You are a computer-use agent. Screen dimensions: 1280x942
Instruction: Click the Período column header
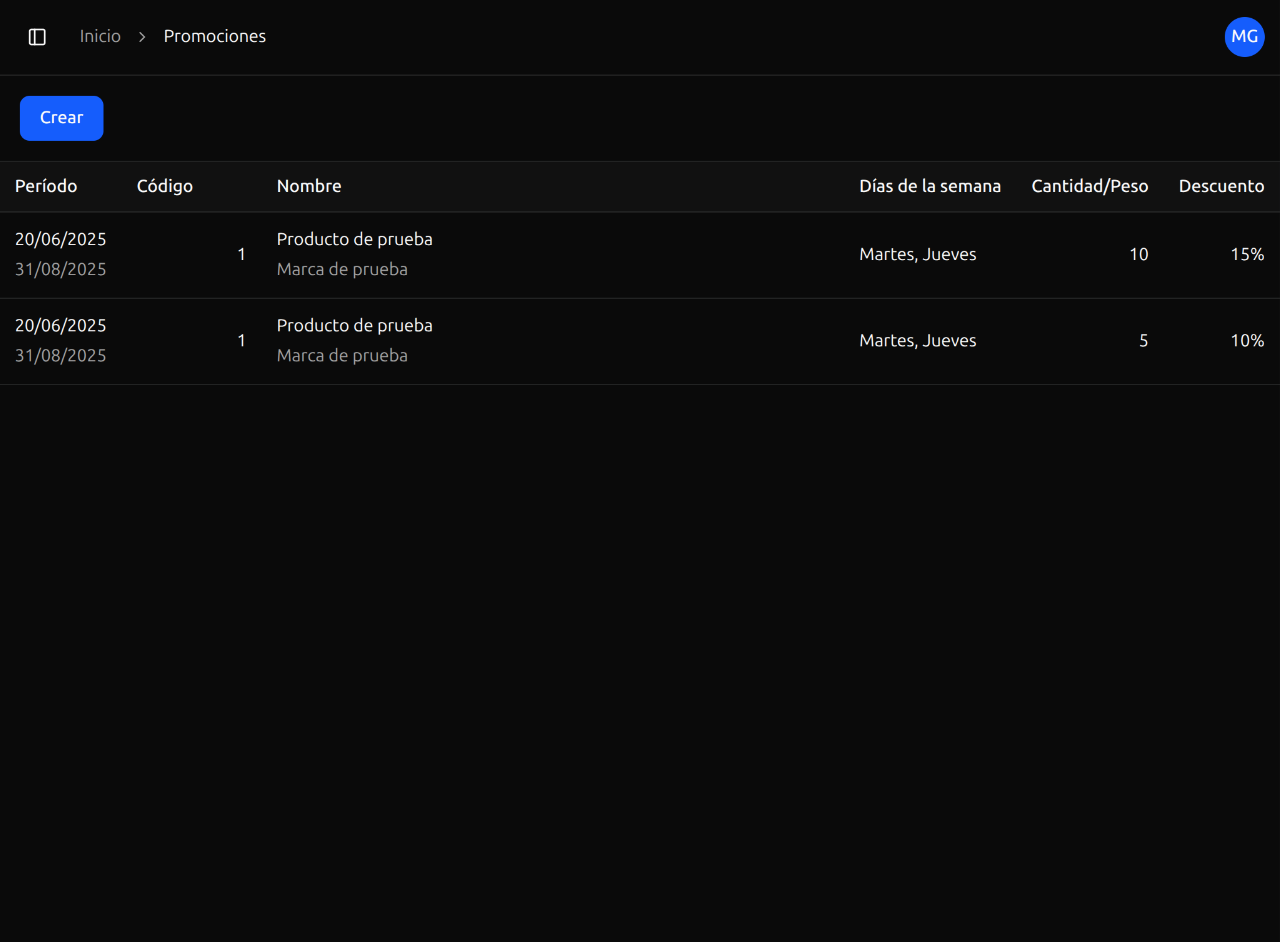46,186
